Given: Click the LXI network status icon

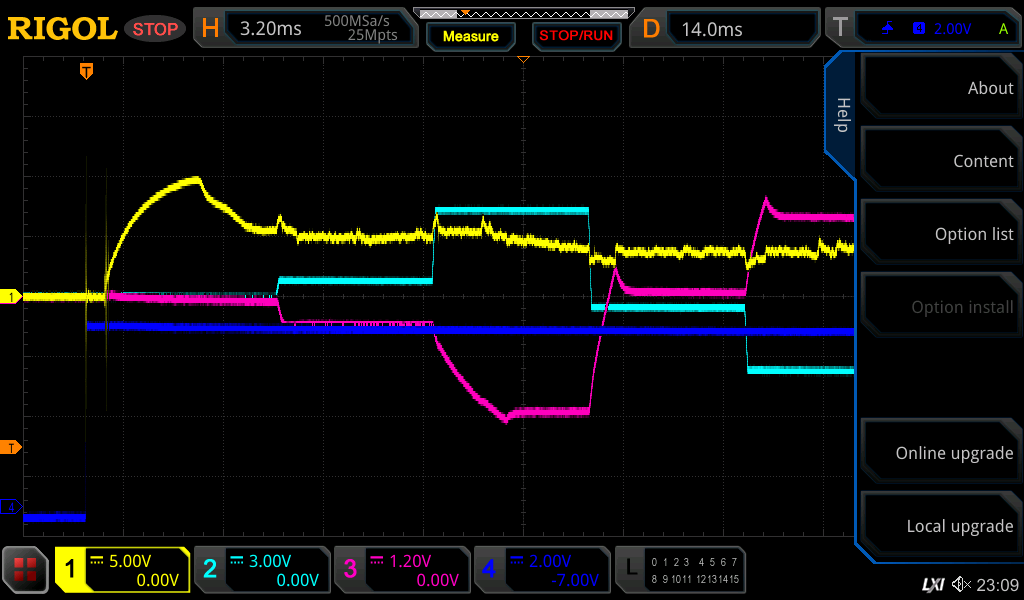Looking at the screenshot, I should (932, 583).
